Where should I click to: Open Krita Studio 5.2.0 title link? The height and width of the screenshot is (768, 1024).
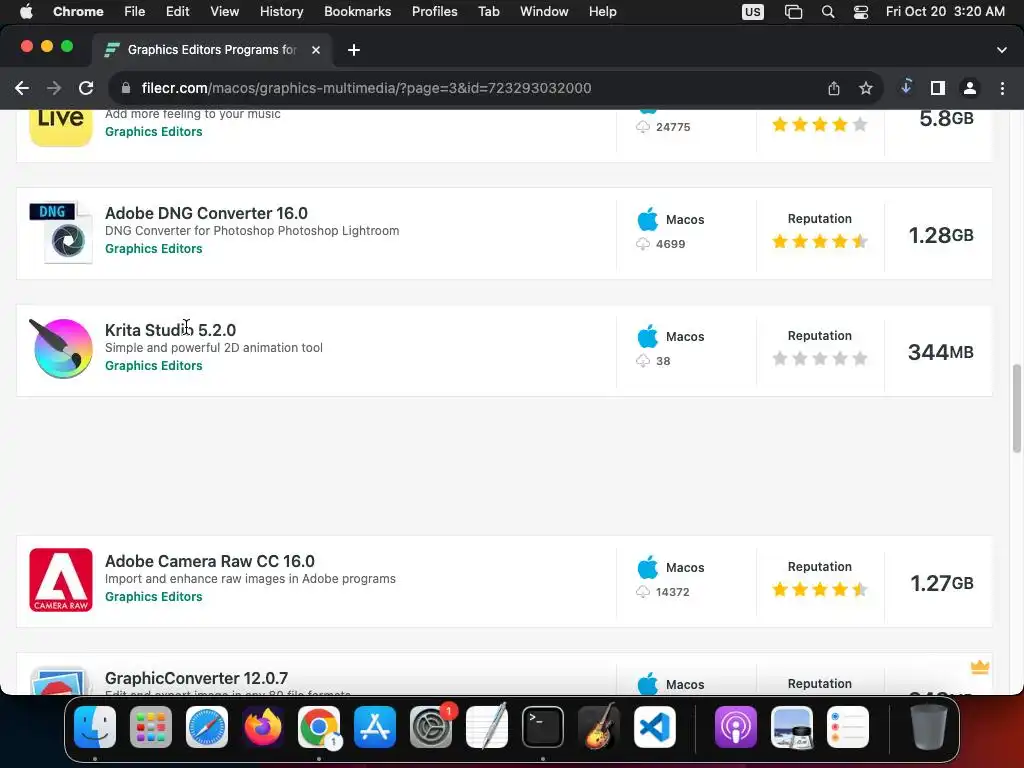[x=170, y=330]
